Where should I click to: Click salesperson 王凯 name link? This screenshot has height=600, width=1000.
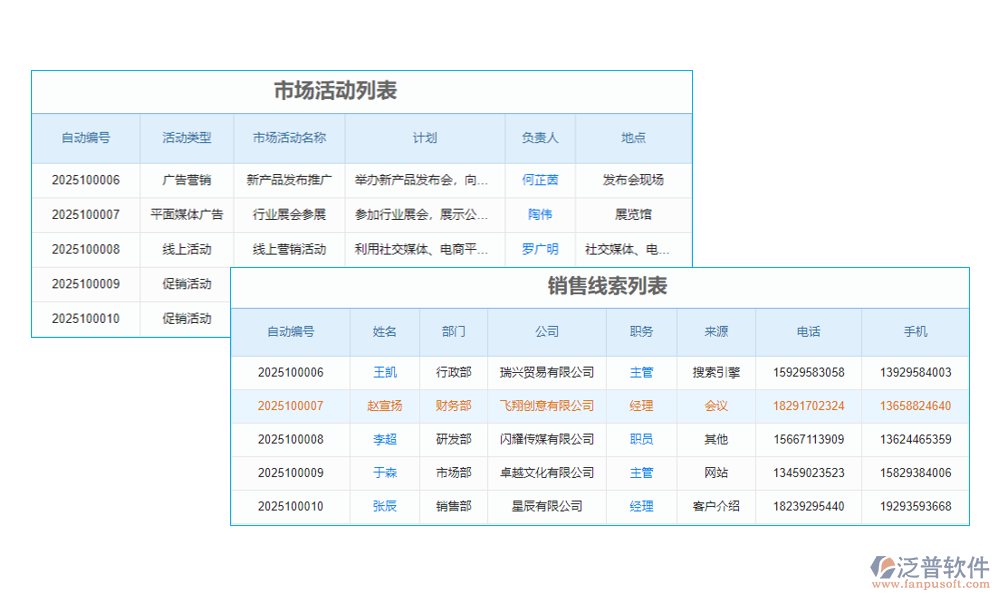click(384, 372)
